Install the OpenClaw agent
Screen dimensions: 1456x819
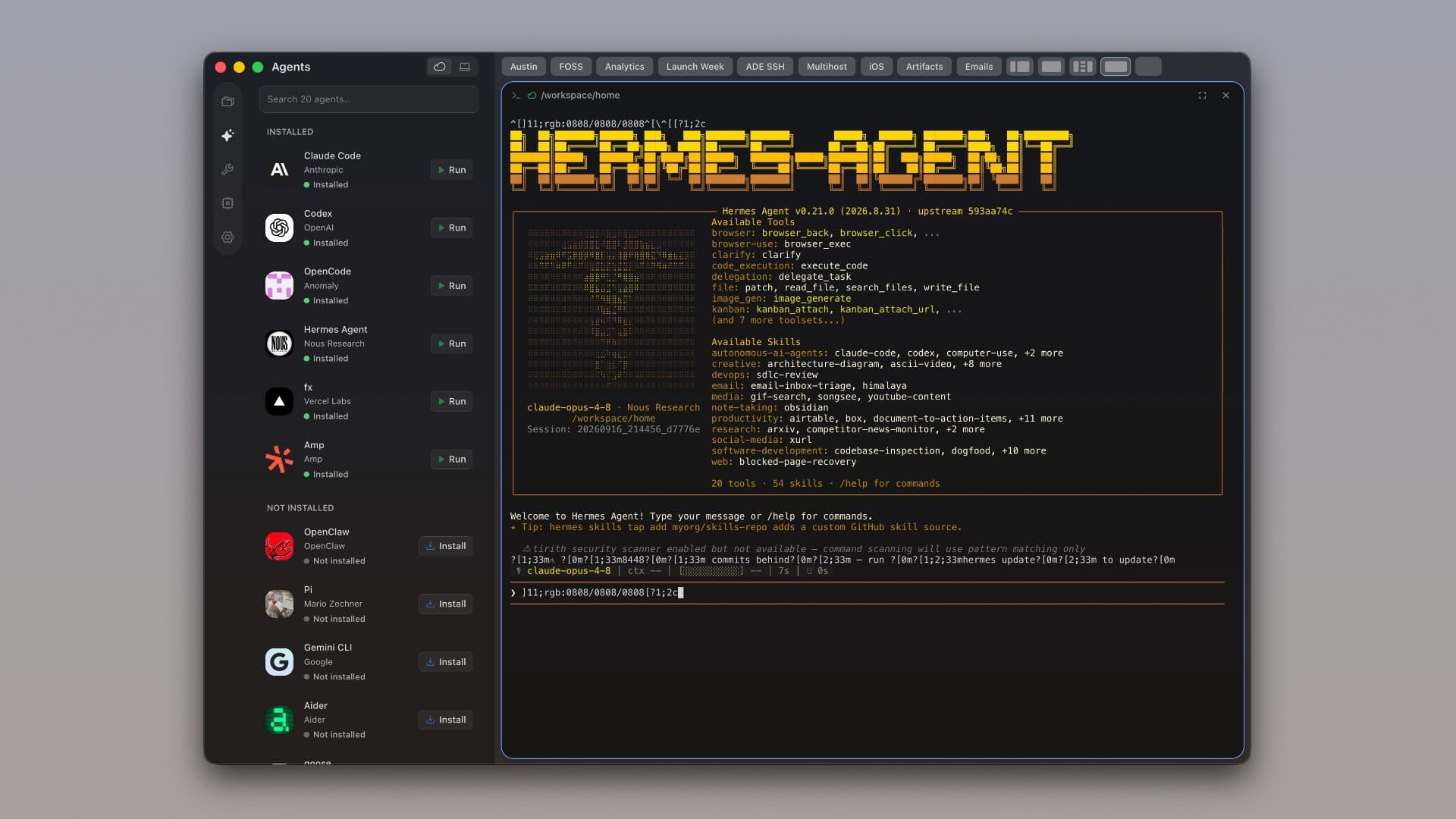pyautogui.click(x=446, y=546)
